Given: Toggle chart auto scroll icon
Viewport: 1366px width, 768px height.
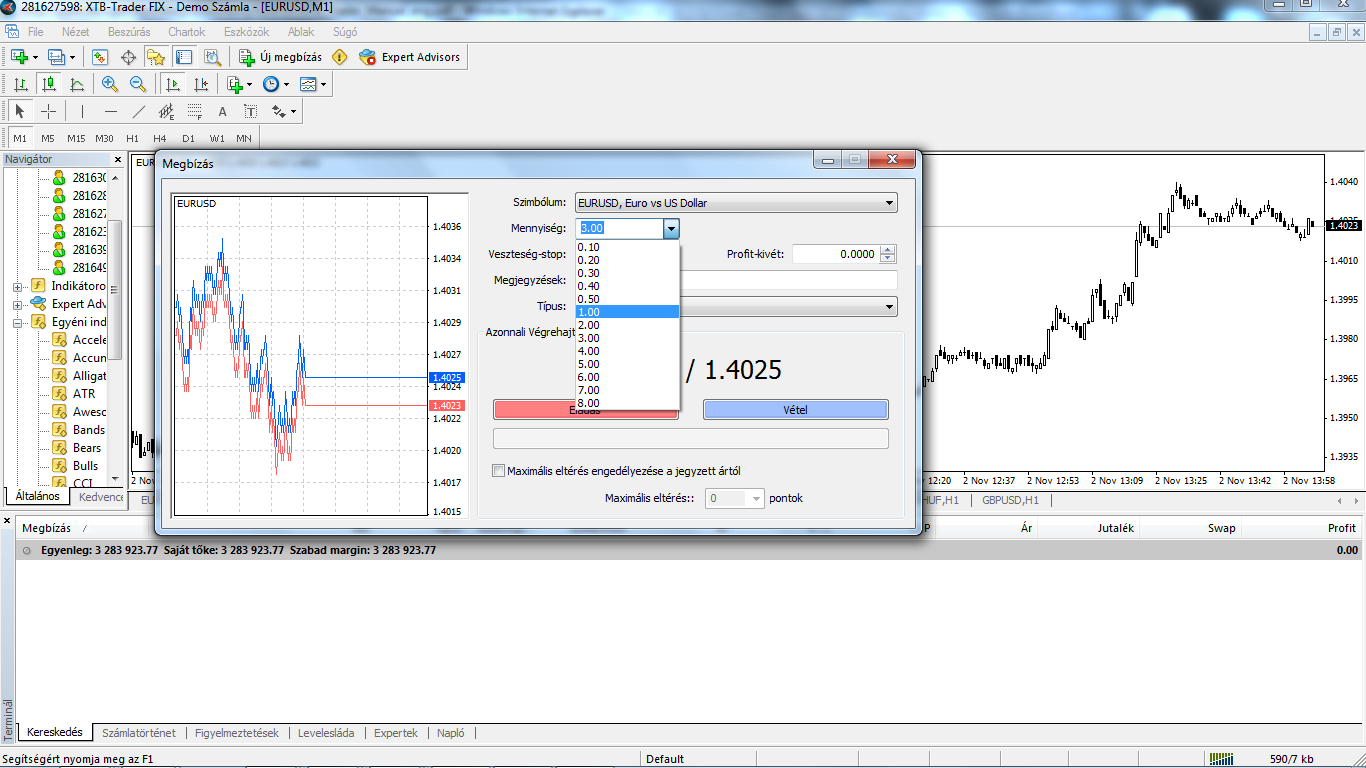Looking at the screenshot, I should (x=173, y=84).
